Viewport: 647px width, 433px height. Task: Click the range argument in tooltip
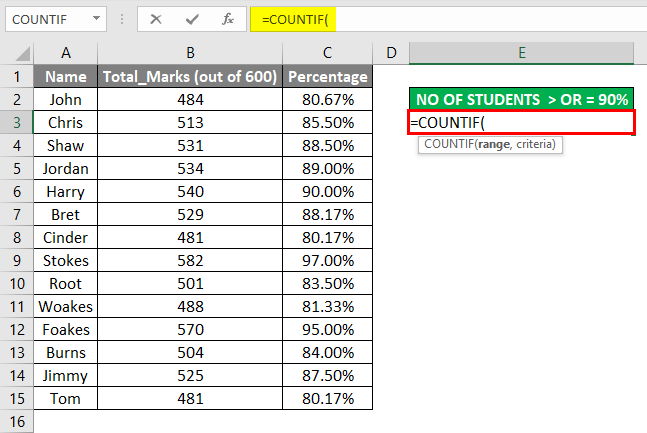point(494,144)
